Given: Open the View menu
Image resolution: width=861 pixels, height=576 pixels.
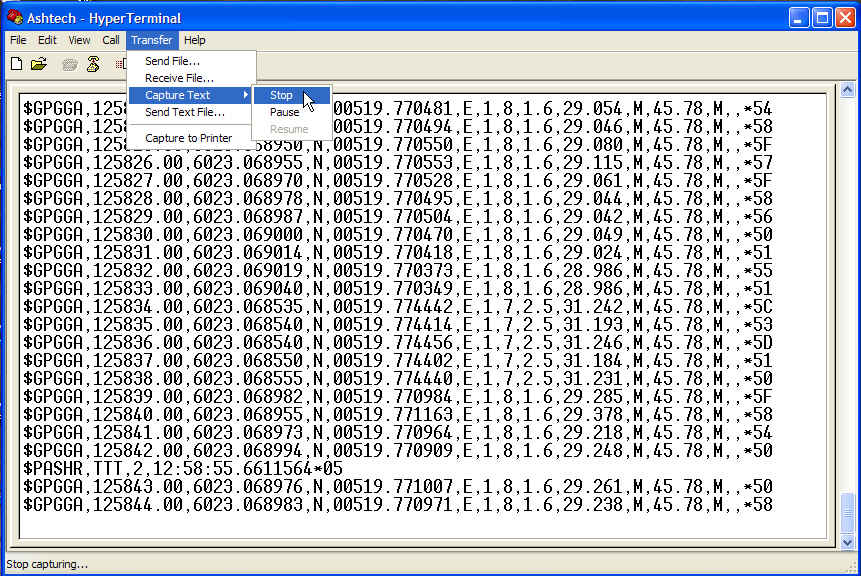Looking at the screenshot, I should [79, 40].
